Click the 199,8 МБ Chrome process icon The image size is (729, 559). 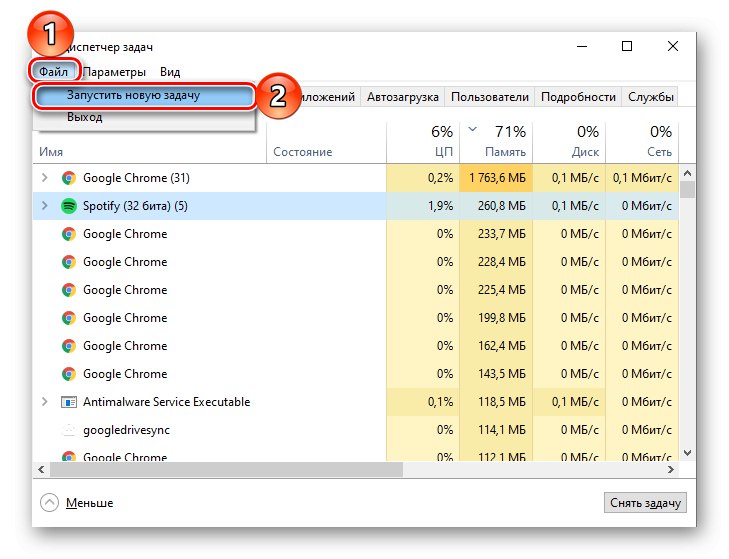click(x=69, y=318)
